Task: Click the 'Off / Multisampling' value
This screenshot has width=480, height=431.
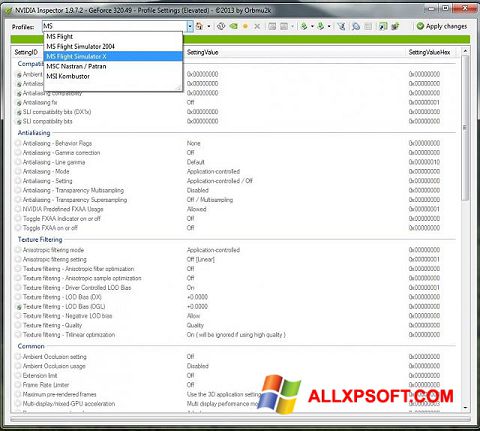Action: (210, 200)
